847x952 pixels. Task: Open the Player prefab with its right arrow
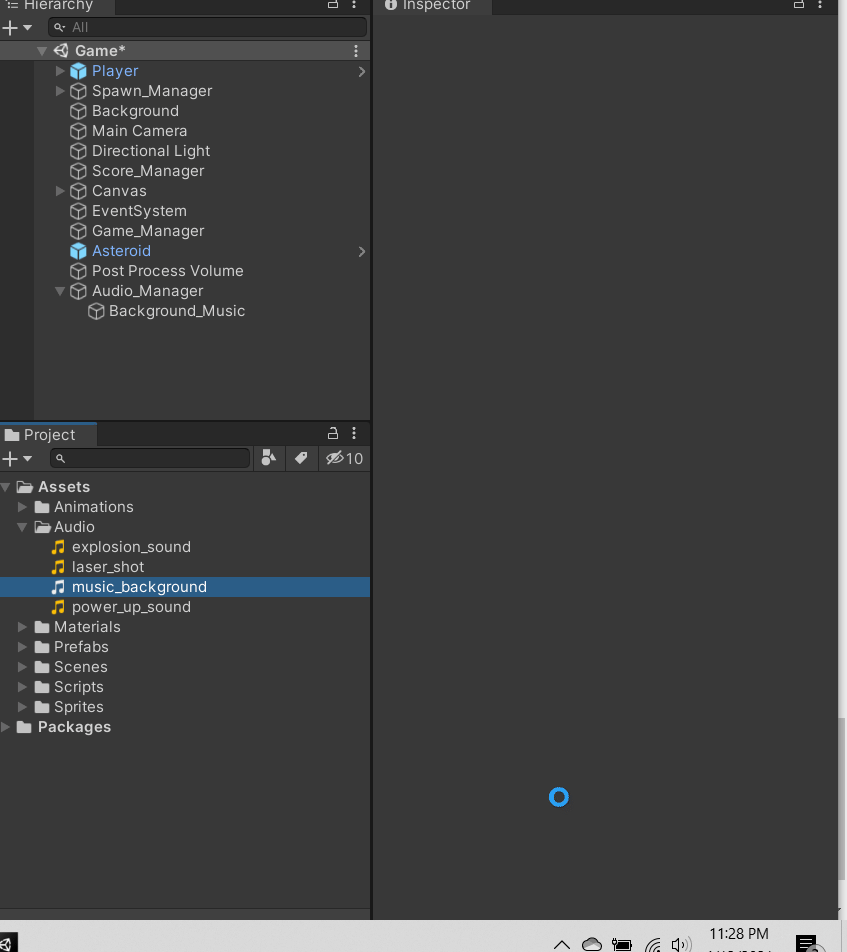[x=361, y=72]
